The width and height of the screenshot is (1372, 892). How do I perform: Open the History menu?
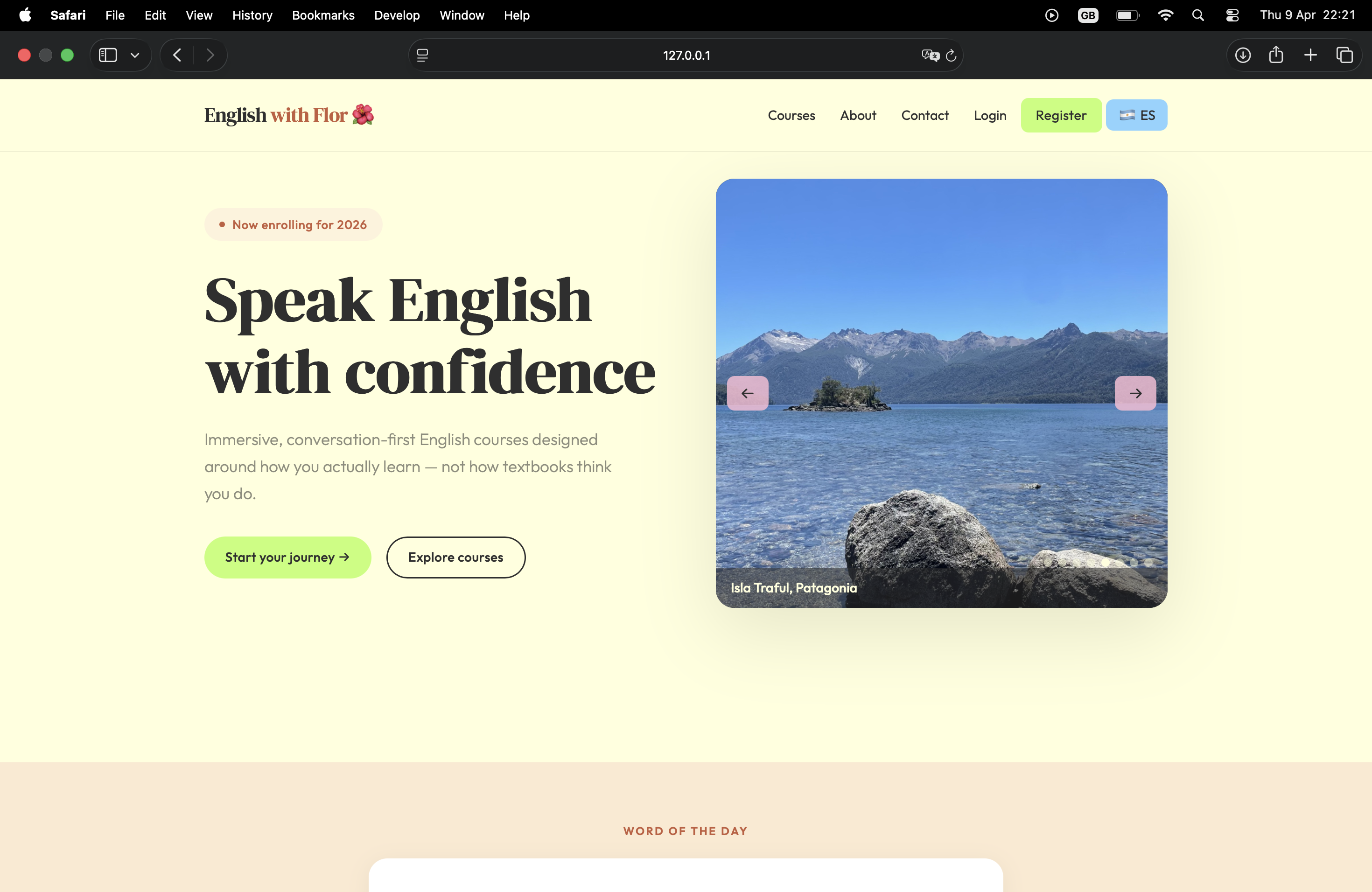[252, 15]
